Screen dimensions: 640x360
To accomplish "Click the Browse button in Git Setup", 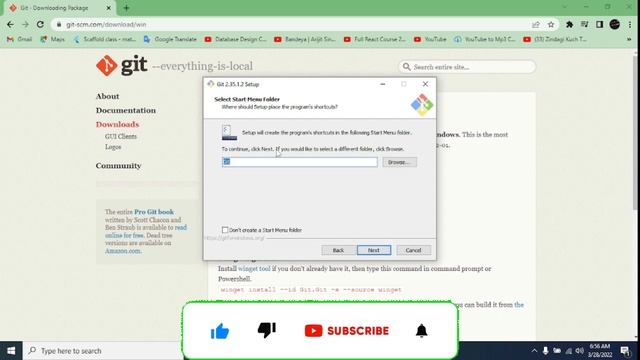I will coord(399,162).
